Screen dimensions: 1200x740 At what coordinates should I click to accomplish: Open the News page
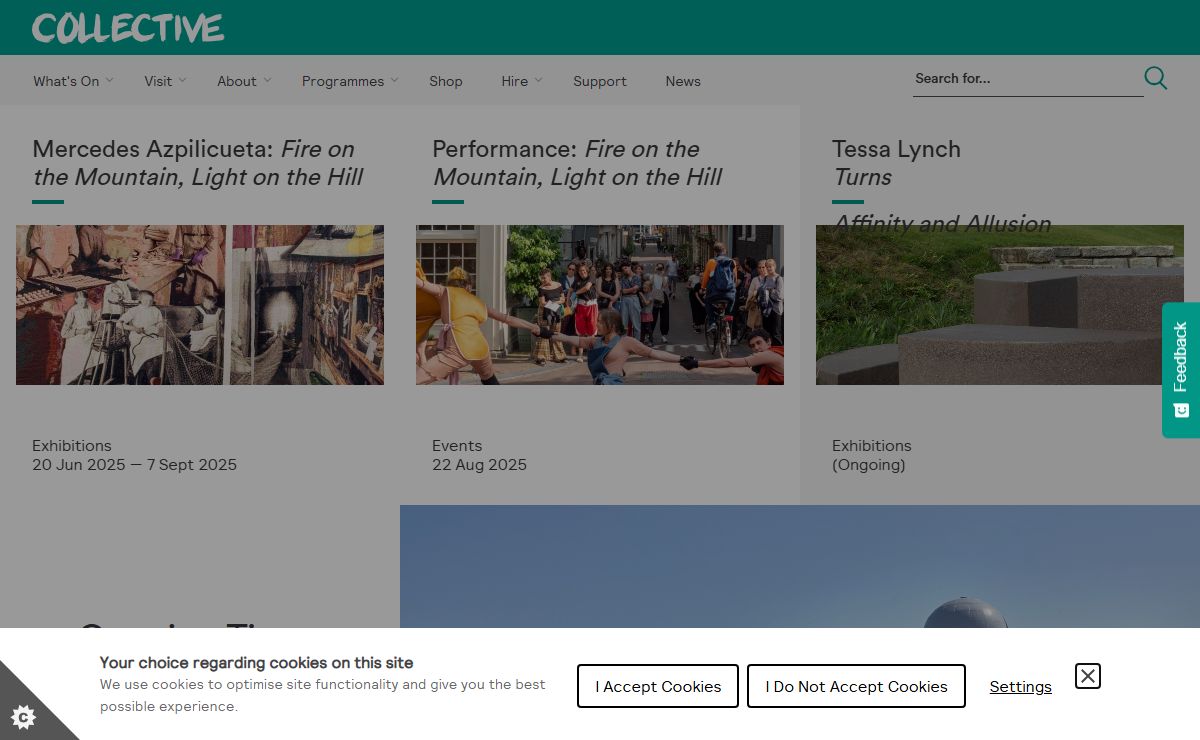(683, 81)
